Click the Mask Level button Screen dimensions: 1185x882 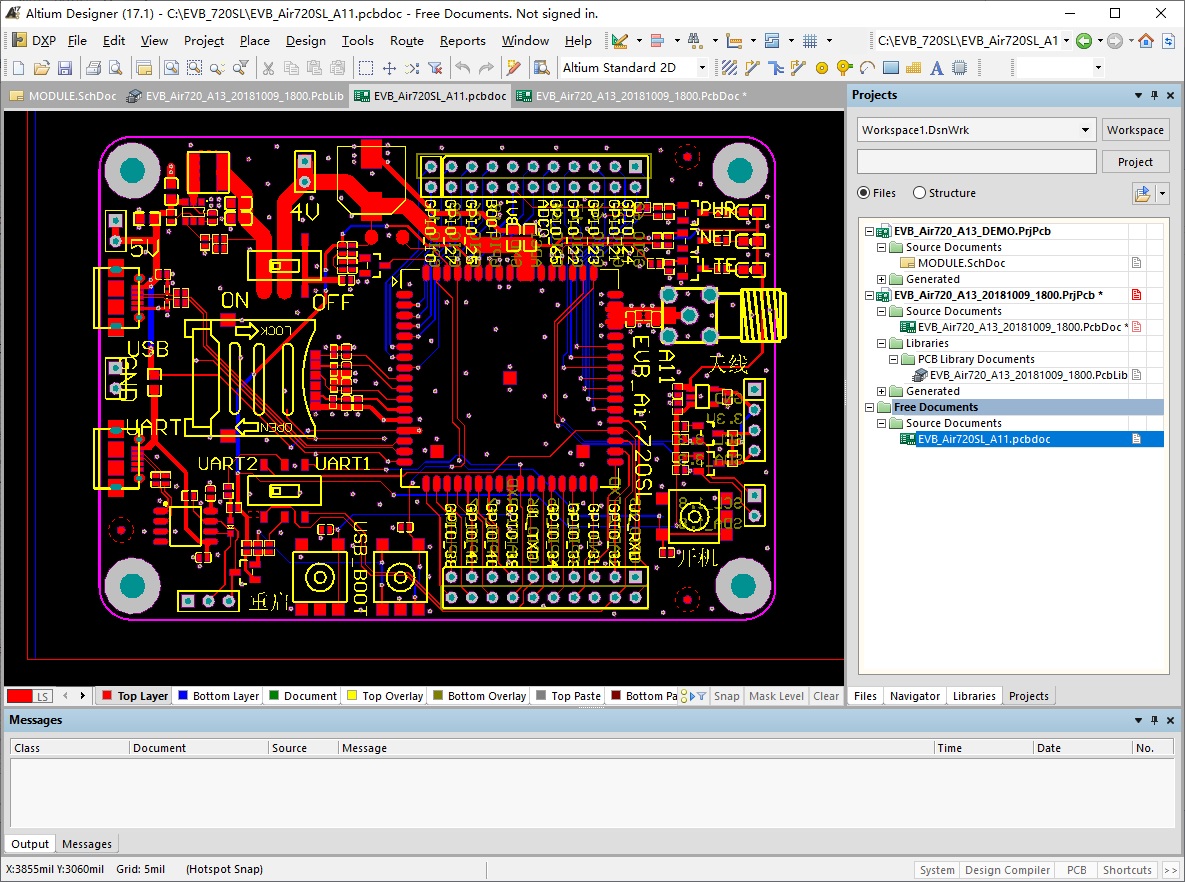pyautogui.click(x=776, y=696)
